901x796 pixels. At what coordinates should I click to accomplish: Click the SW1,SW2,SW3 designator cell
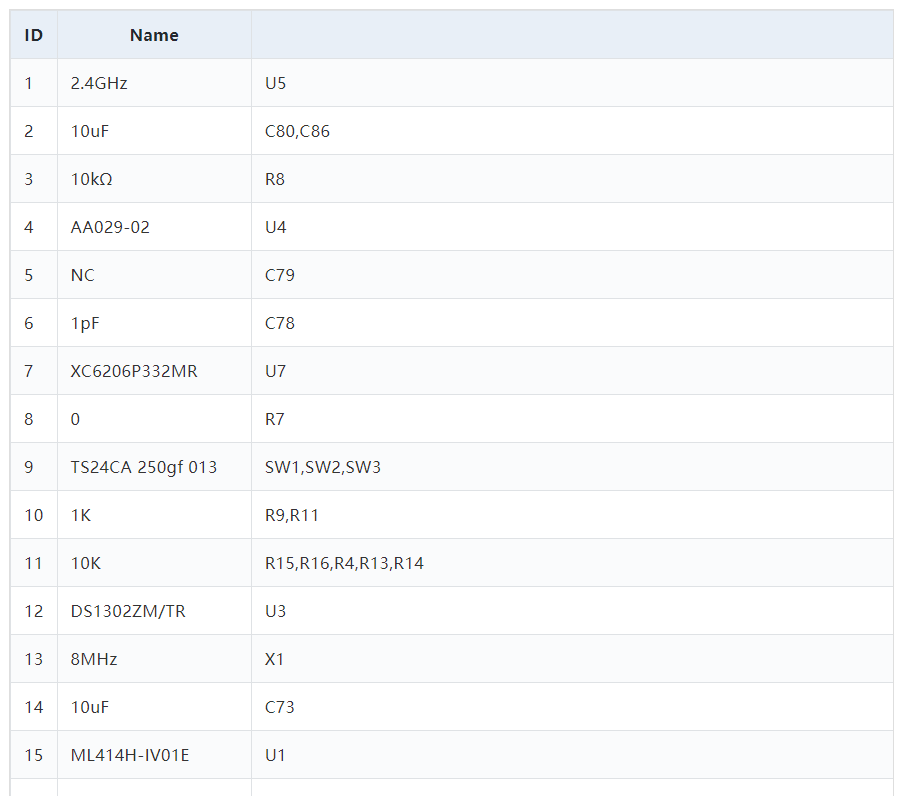tap(572, 467)
